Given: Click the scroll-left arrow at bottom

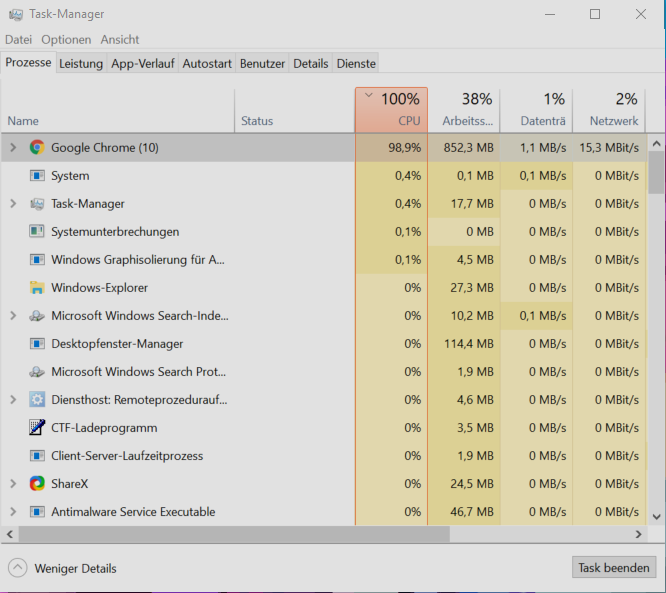Looking at the screenshot, I should (x=10, y=534).
